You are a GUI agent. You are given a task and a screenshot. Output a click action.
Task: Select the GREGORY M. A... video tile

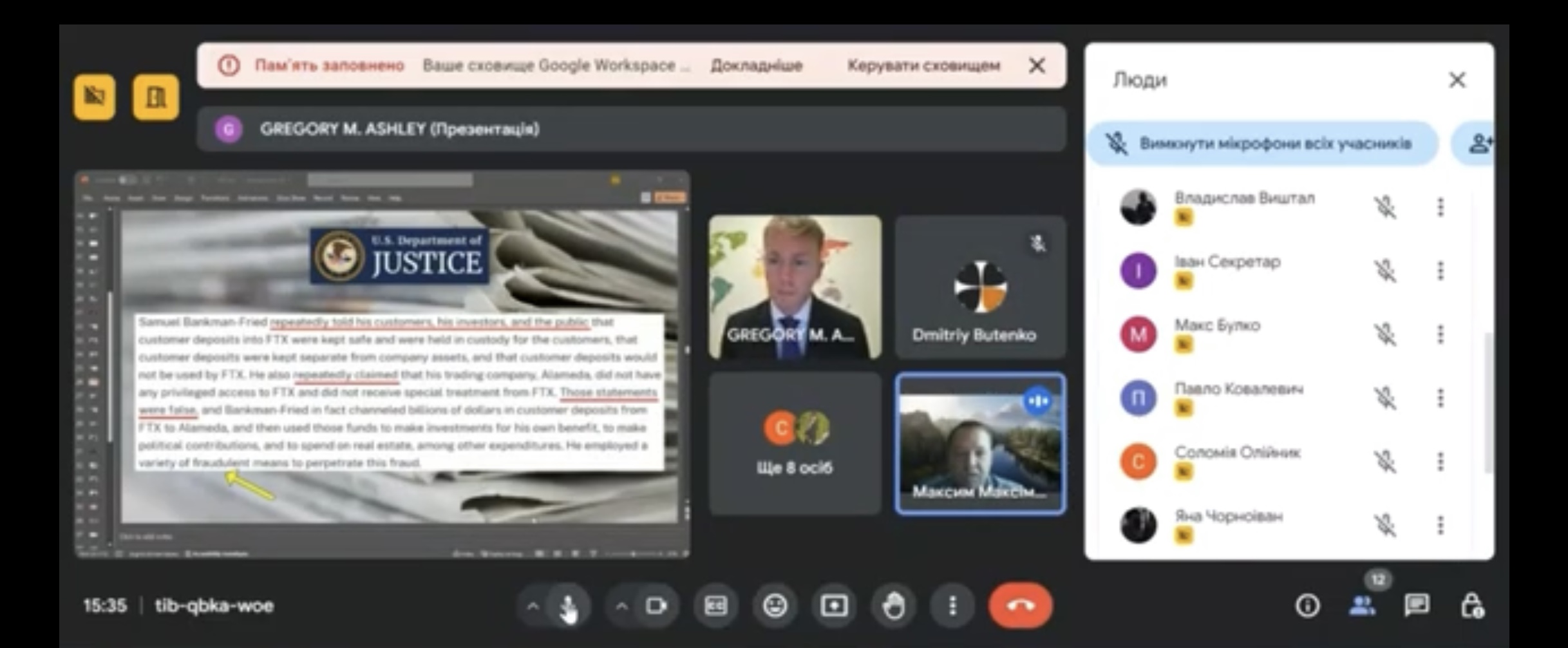[x=795, y=287]
